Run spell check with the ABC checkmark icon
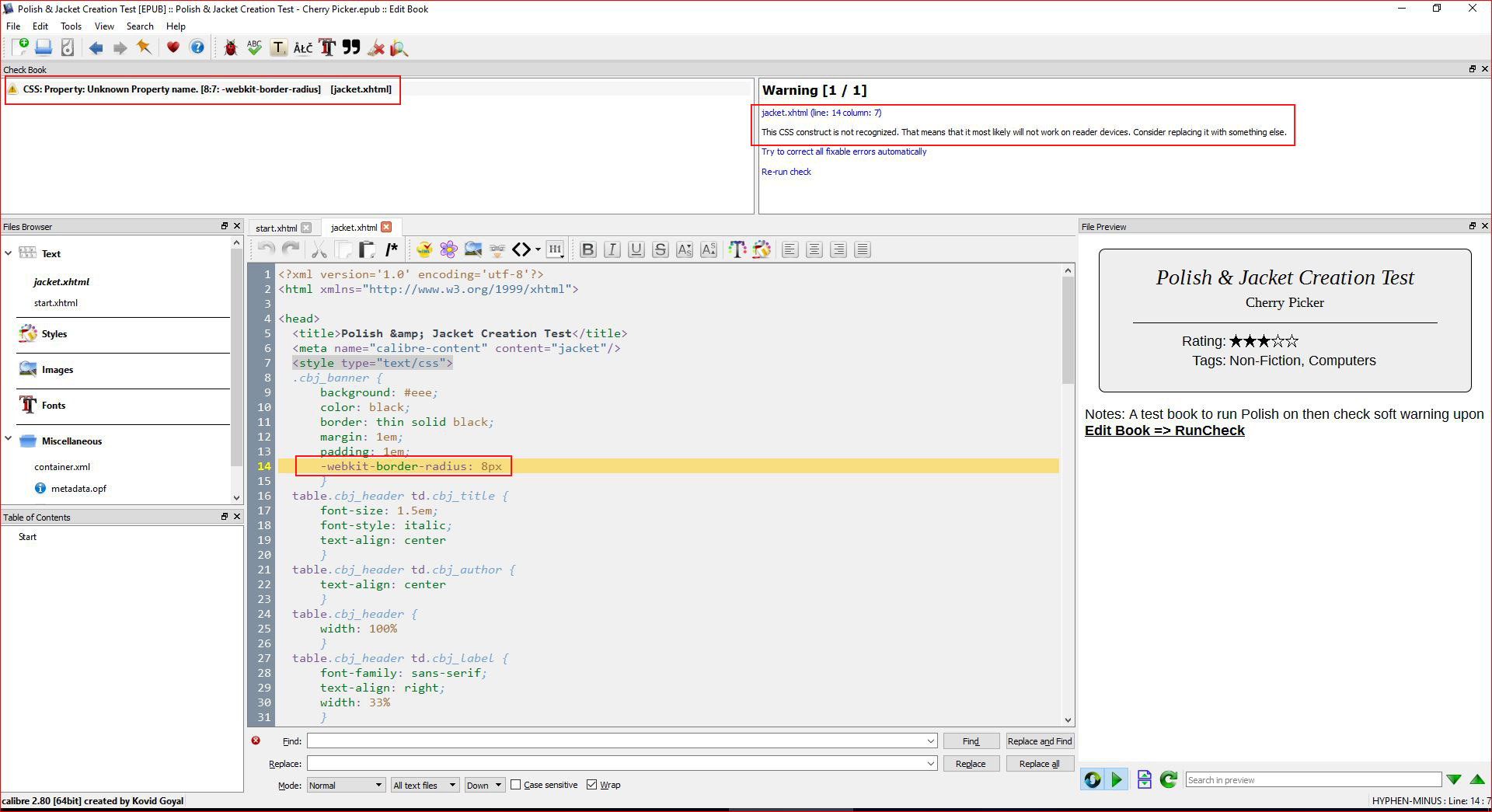This screenshot has height=812, width=1492. click(254, 48)
